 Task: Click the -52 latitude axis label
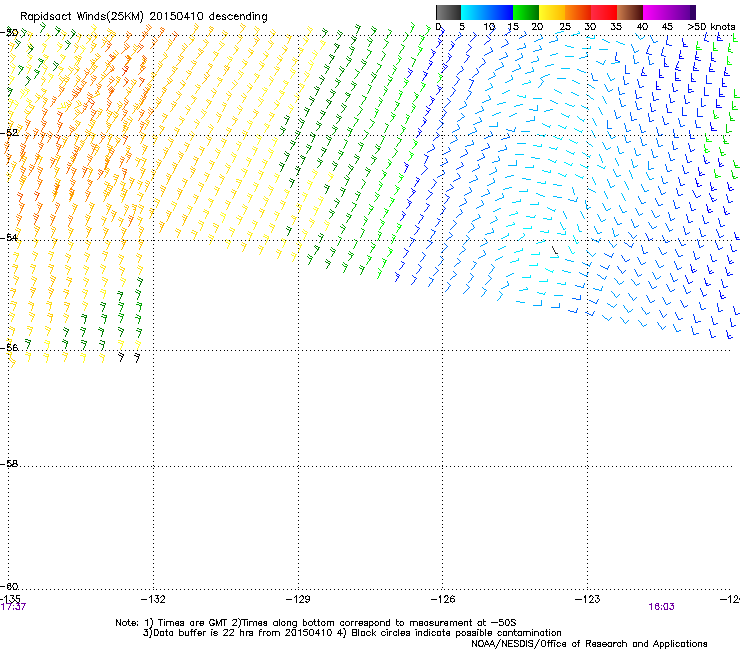pos(9,133)
